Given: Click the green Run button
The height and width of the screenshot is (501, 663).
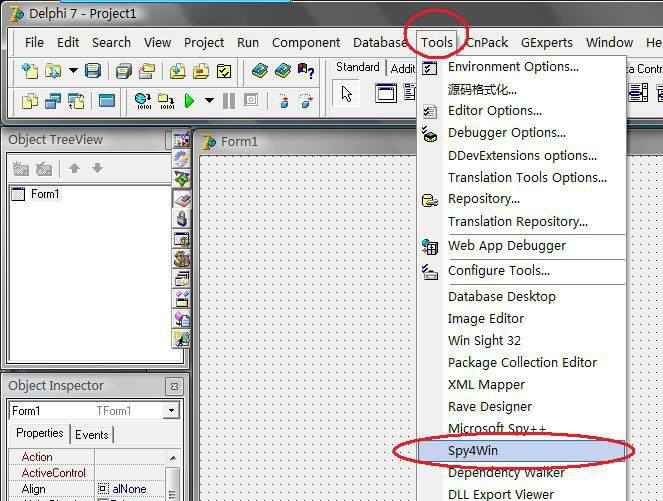Looking at the screenshot, I should pos(189,100).
